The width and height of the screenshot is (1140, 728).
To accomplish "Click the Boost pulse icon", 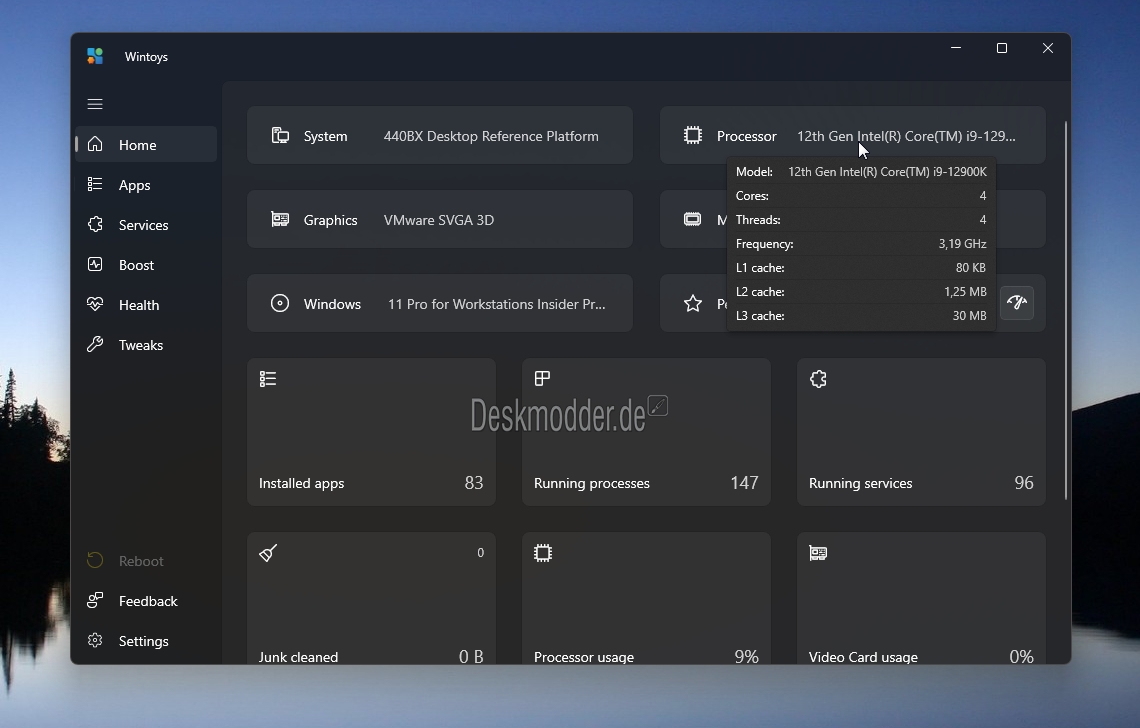I will click(95, 264).
